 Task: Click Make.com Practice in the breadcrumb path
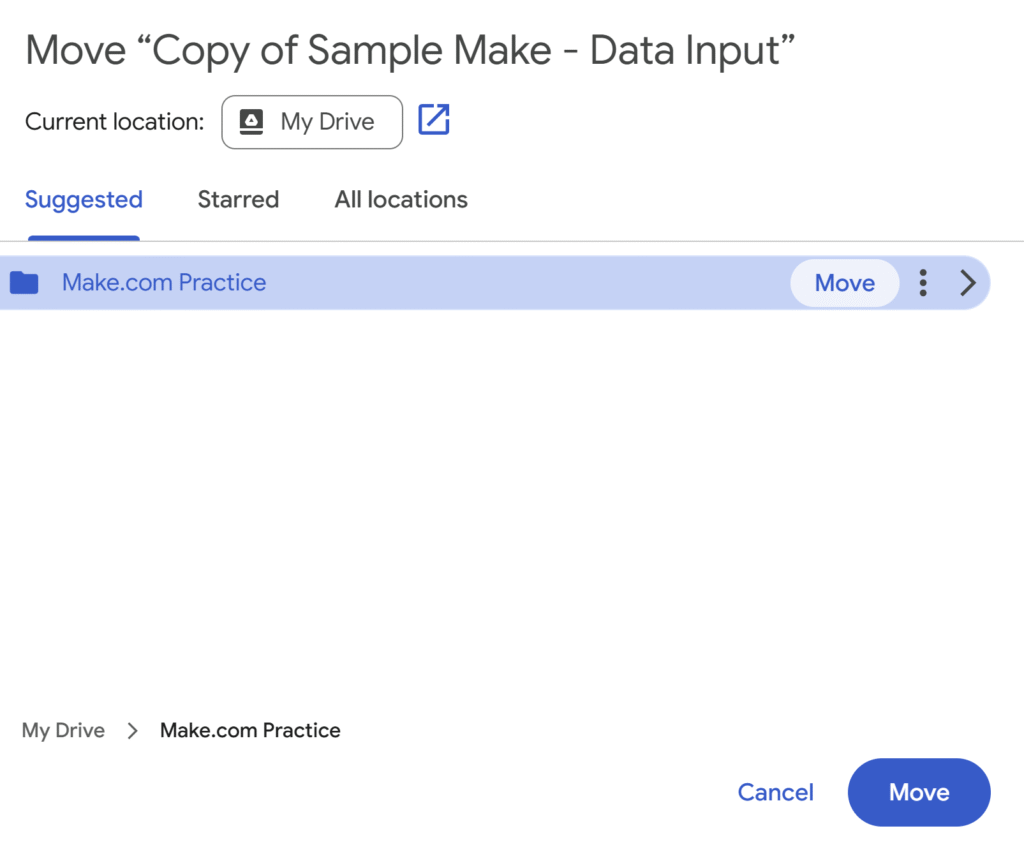(x=250, y=731)
